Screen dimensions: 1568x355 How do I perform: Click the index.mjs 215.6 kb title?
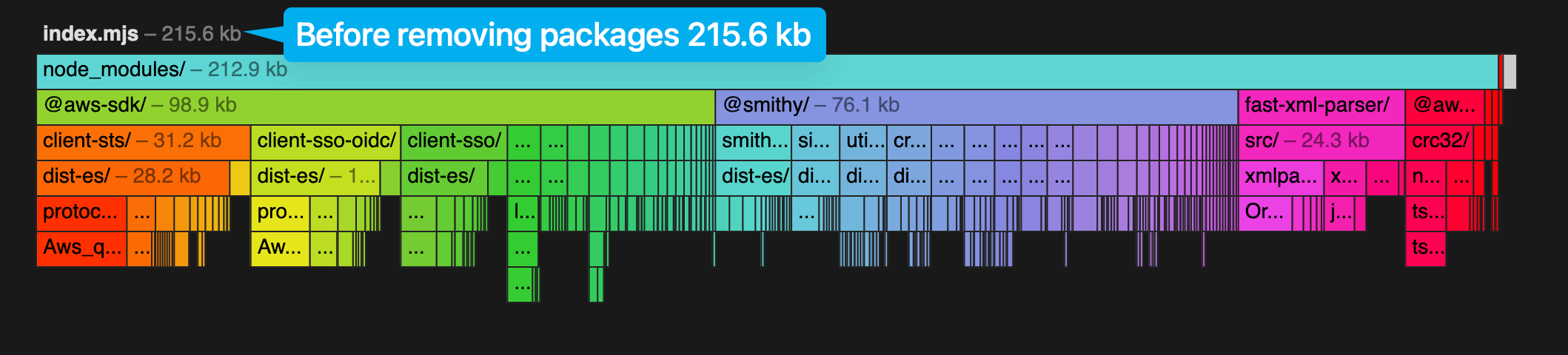click(x=141, y=34)
